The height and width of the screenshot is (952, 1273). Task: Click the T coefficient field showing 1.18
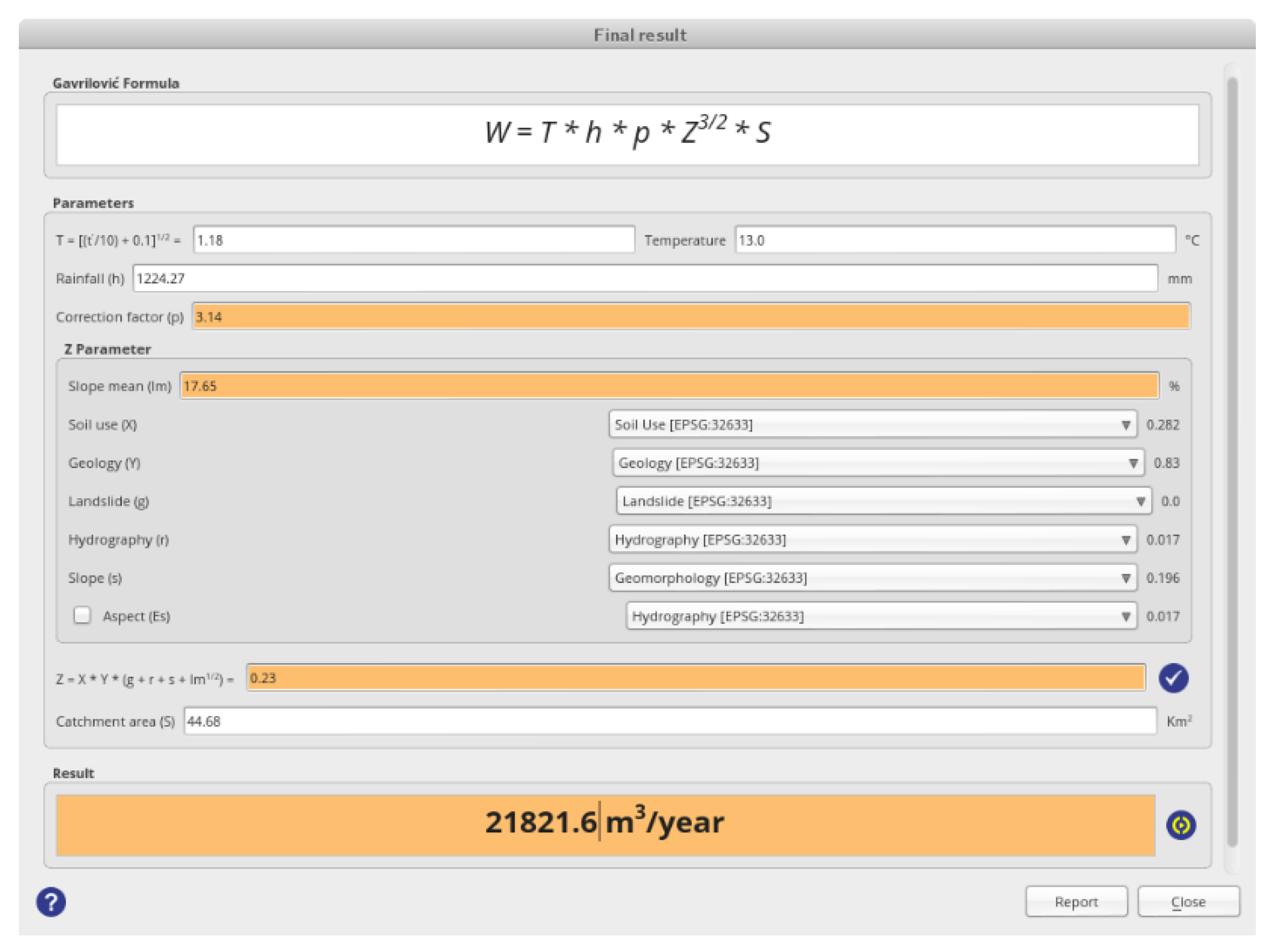pos(414,240)
